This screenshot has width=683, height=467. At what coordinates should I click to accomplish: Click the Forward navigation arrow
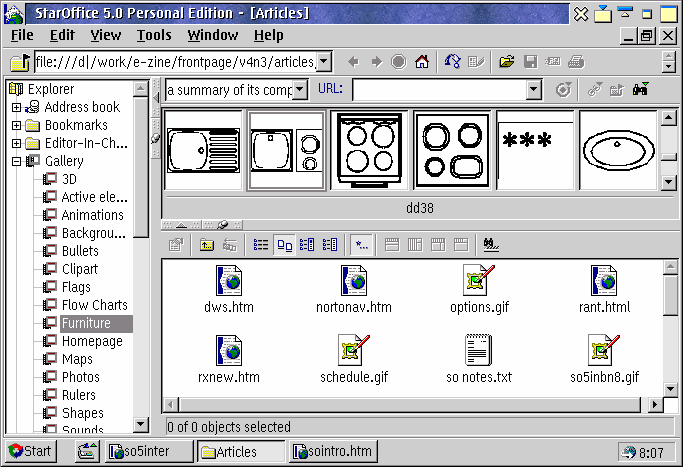click(376, 62)
